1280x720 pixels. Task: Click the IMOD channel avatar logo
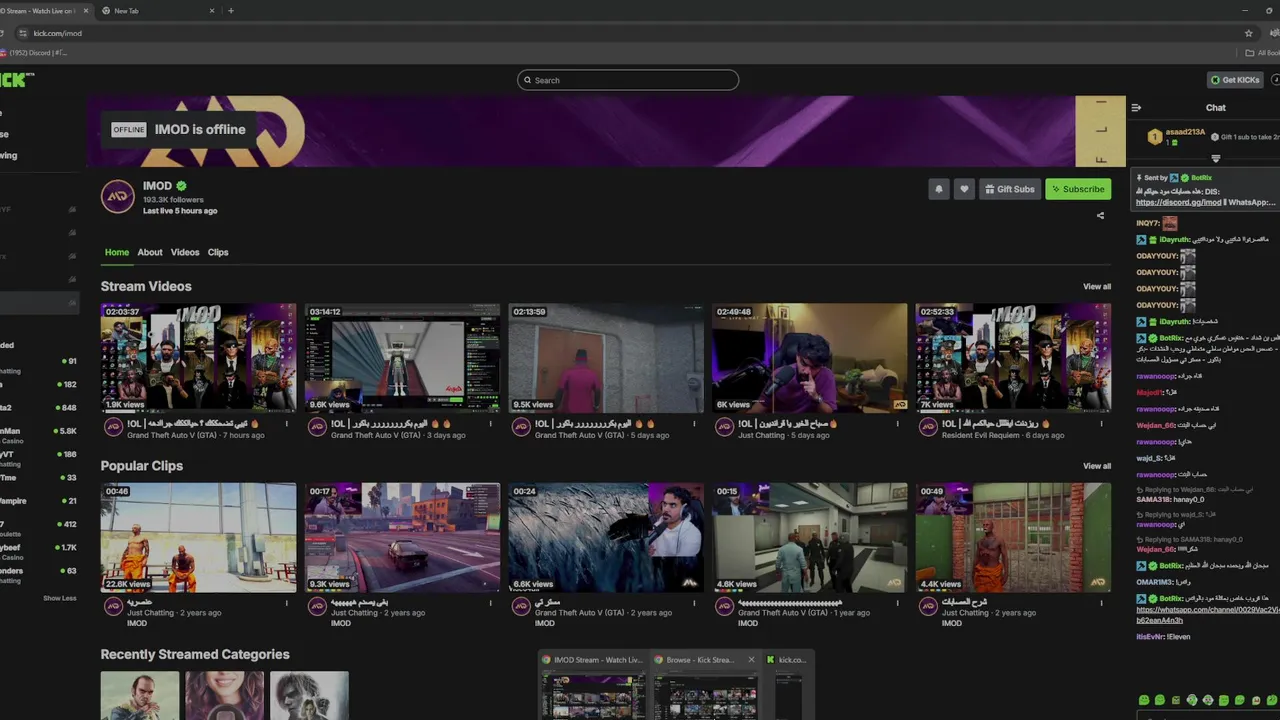point(118,197)
